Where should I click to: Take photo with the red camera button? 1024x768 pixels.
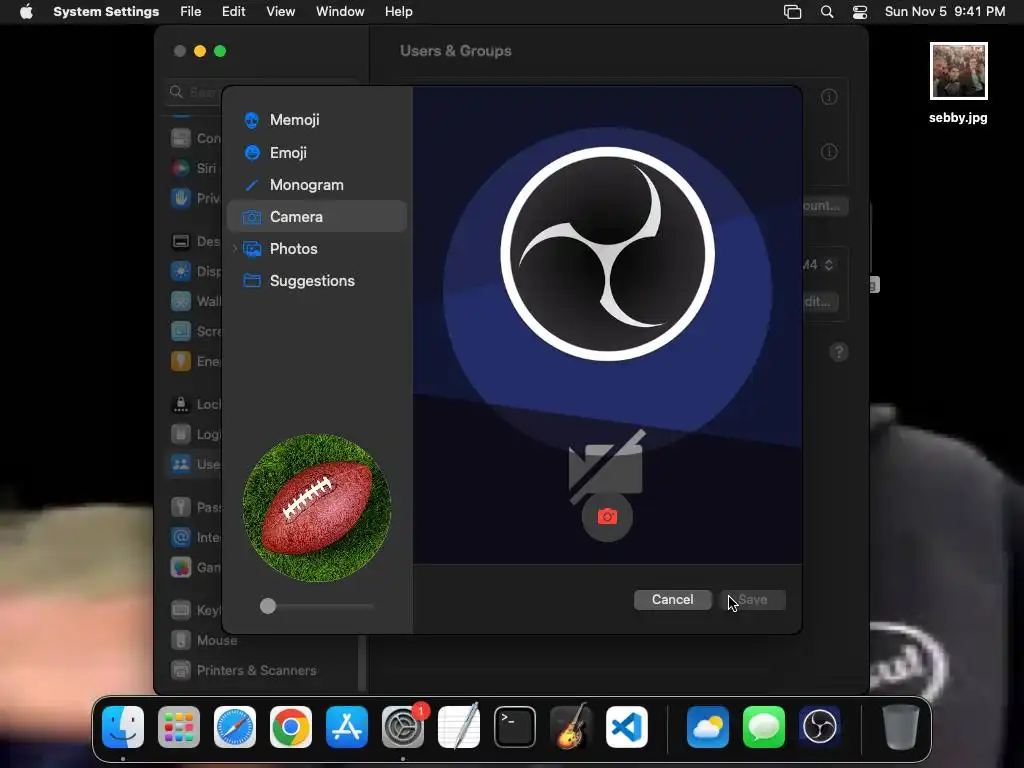pos(607,517)
